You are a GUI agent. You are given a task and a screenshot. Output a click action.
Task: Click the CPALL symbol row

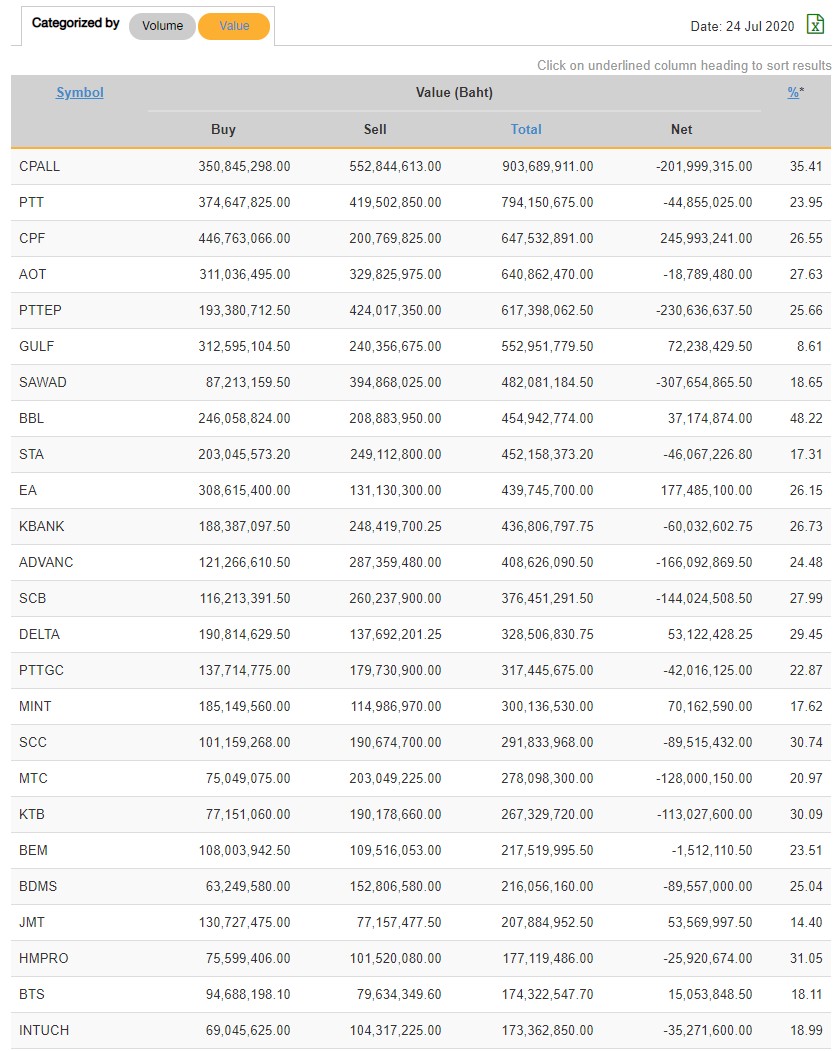click(x=40, y=166)
